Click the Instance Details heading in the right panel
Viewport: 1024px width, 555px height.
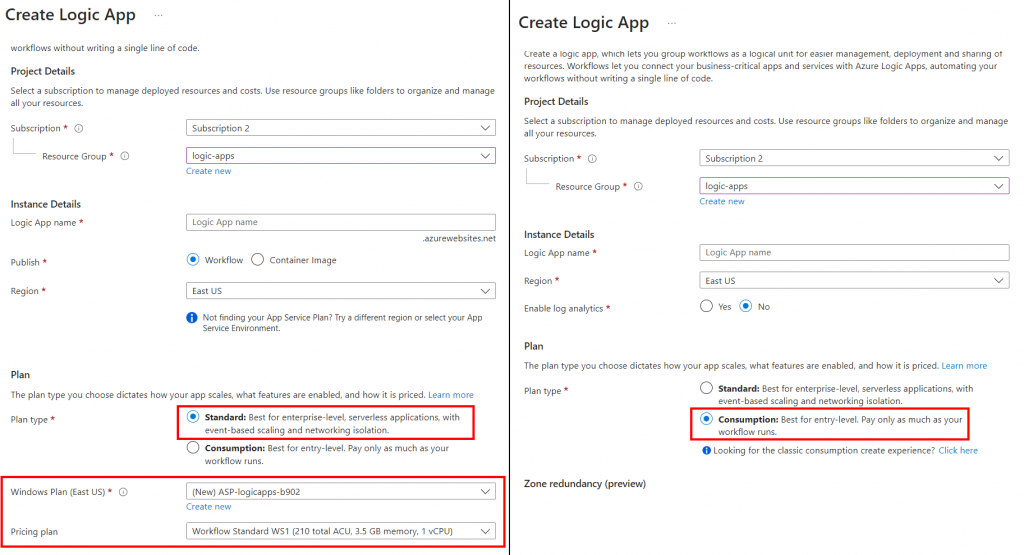pyautogui.click(x=559, y=234)
